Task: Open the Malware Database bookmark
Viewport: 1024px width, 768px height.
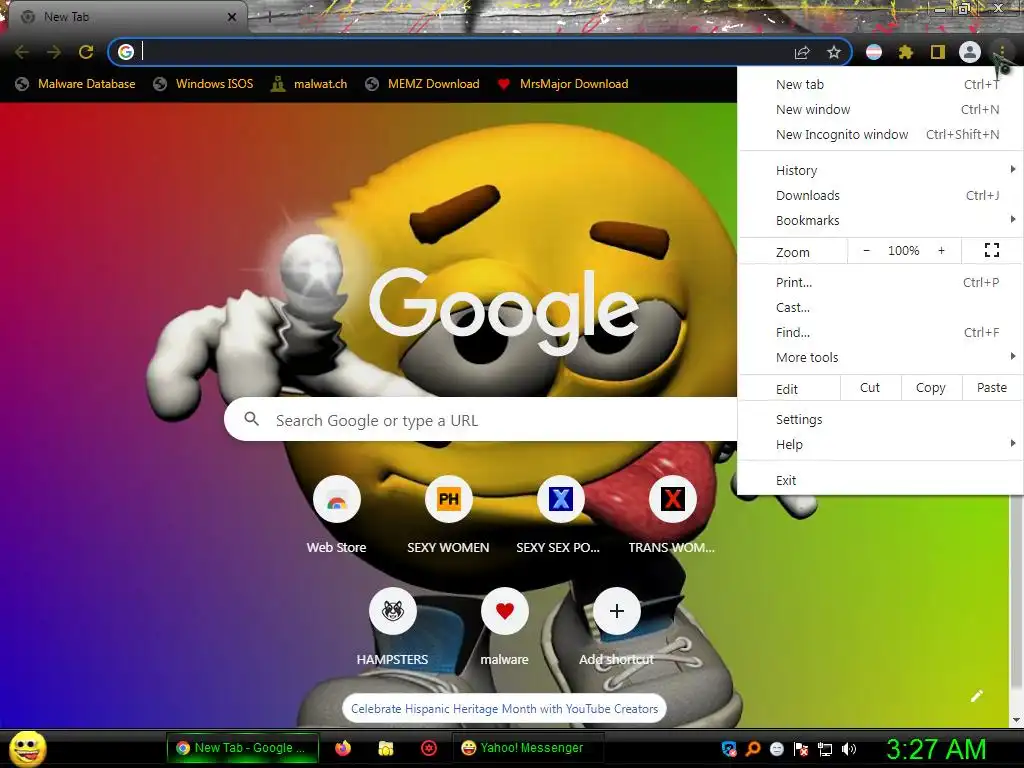Action: (76, 84)
